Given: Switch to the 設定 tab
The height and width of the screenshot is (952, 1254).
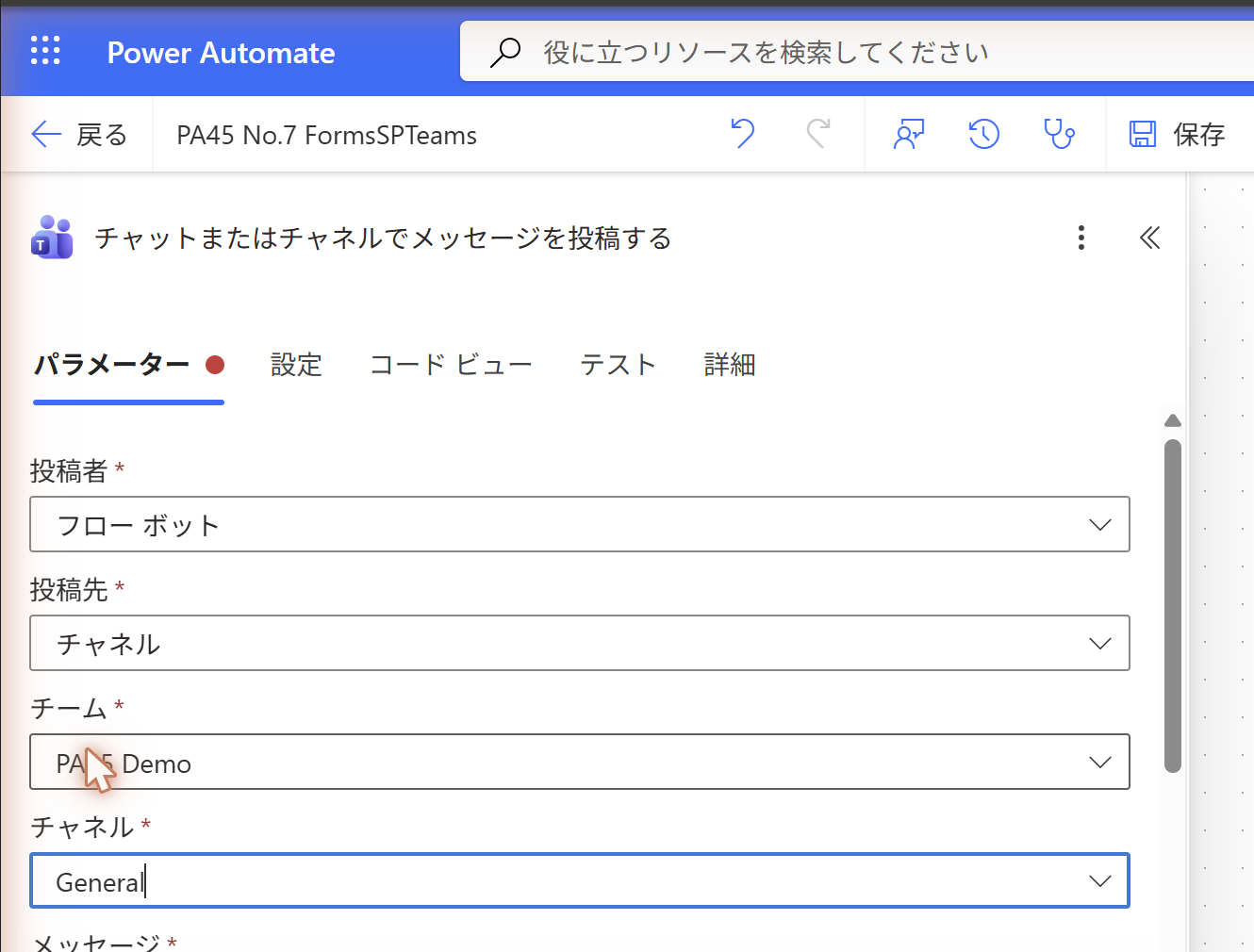Looking at the screenshot, I should (x=296, y=365).
